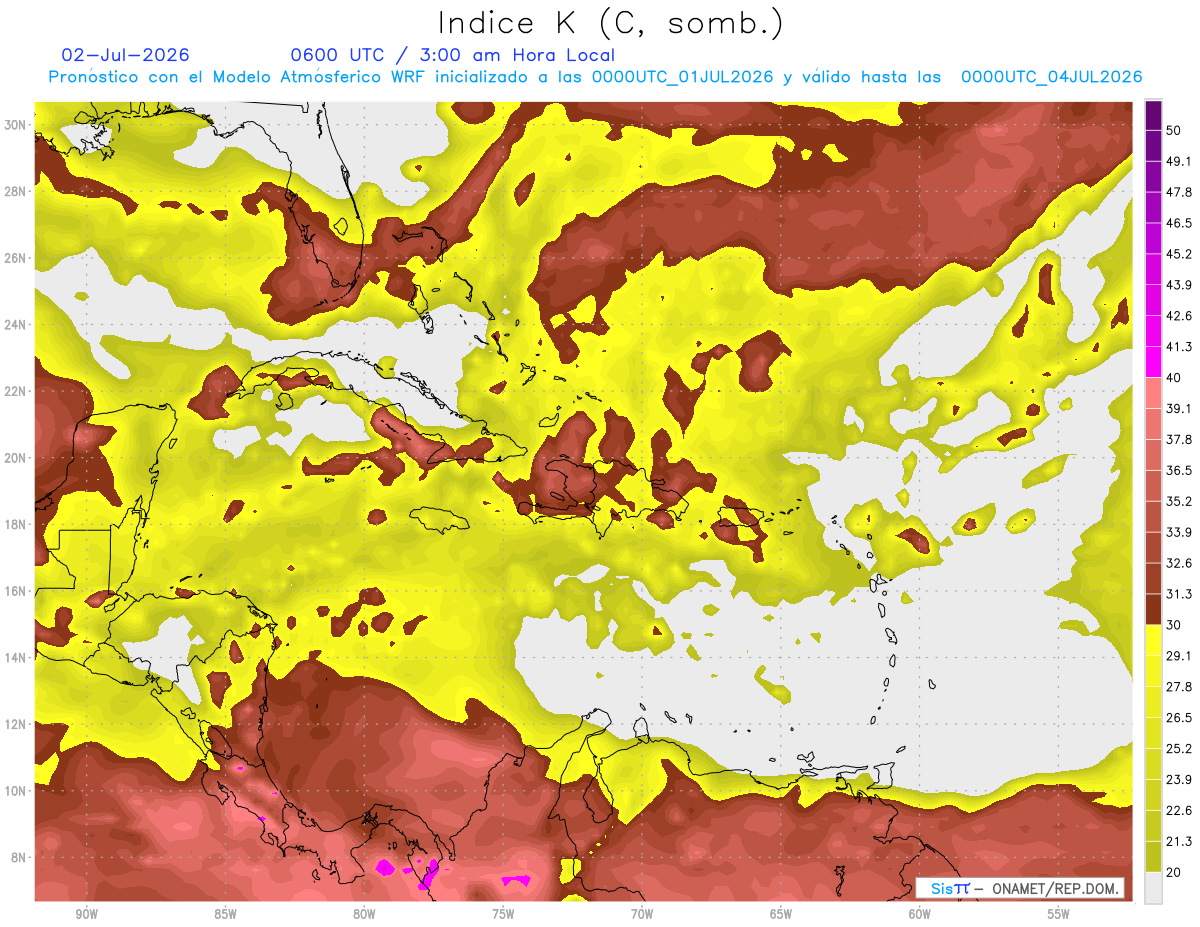Pick the bright yellow swatch between 29.1 and 30
Image resolution: width=1200 pixels, height=927 pixels.
tap(1153, 640)
